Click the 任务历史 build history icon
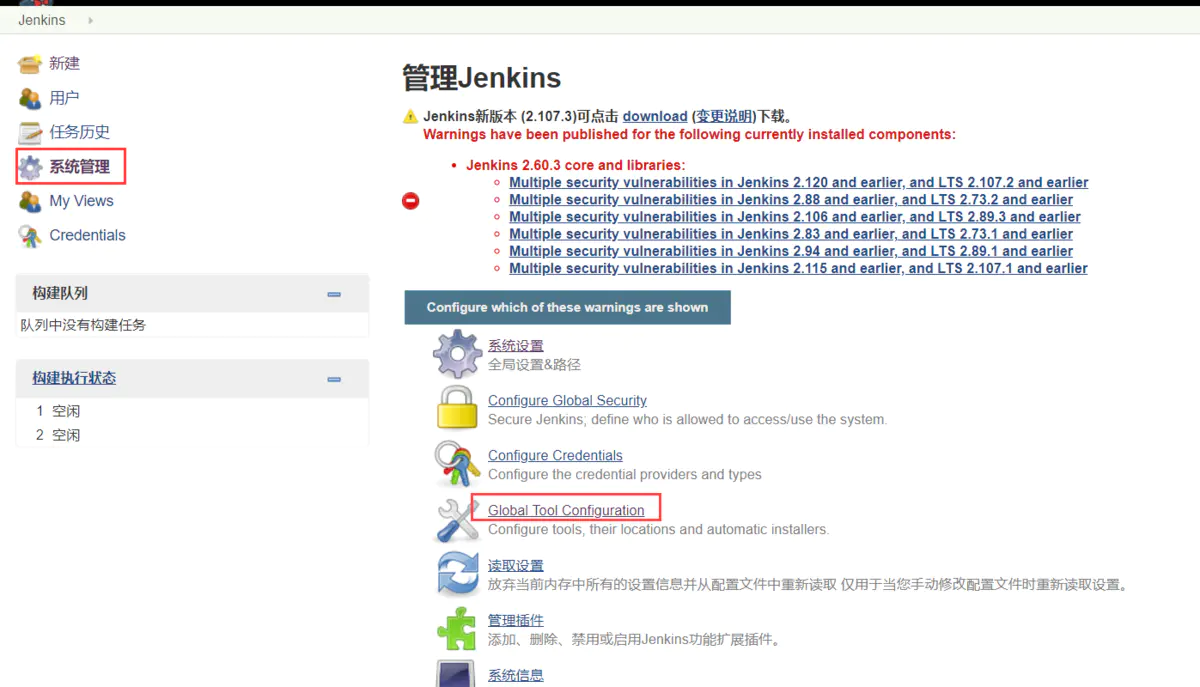 pos(30,132)
